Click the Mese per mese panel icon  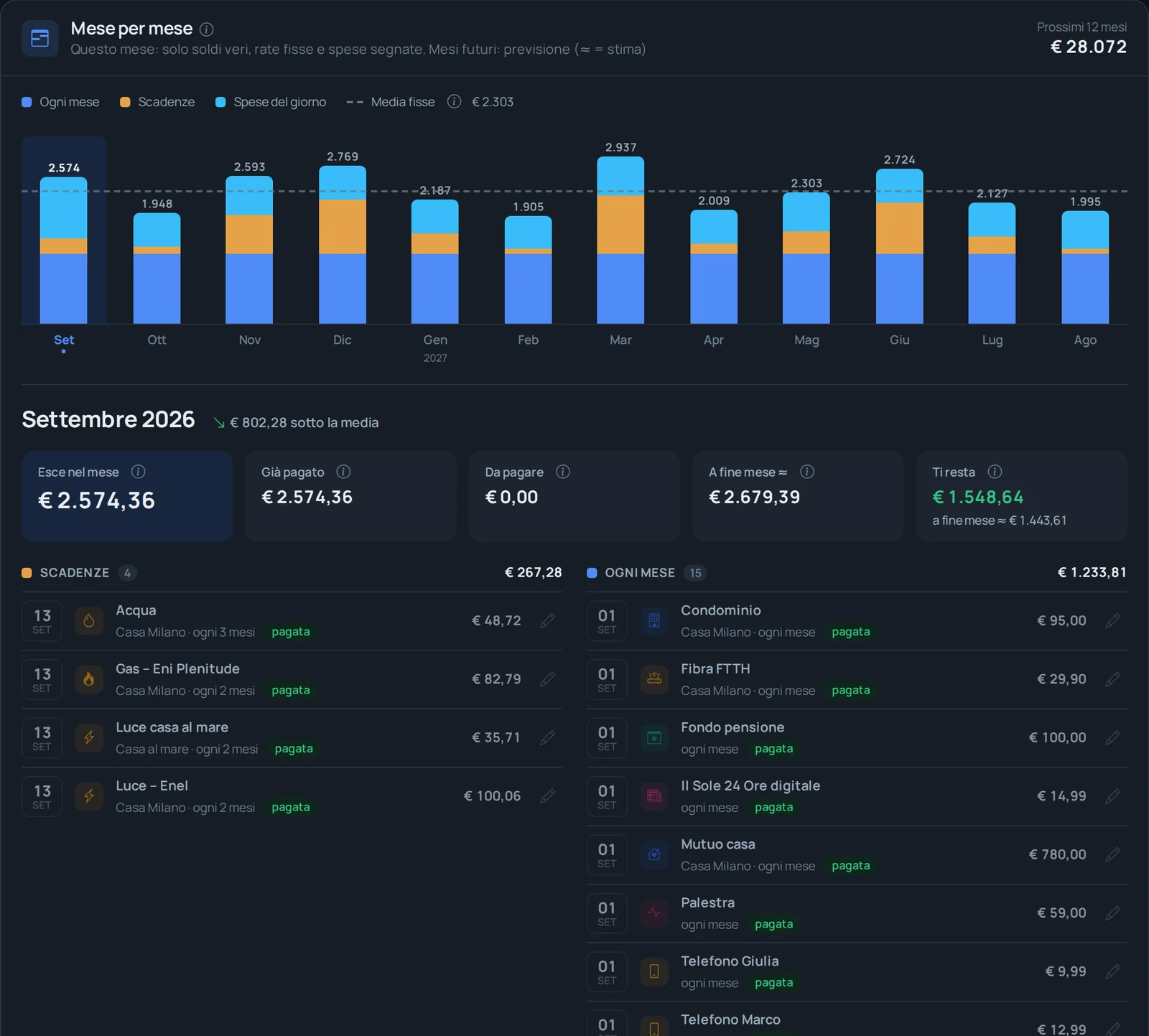pos(40,38)
